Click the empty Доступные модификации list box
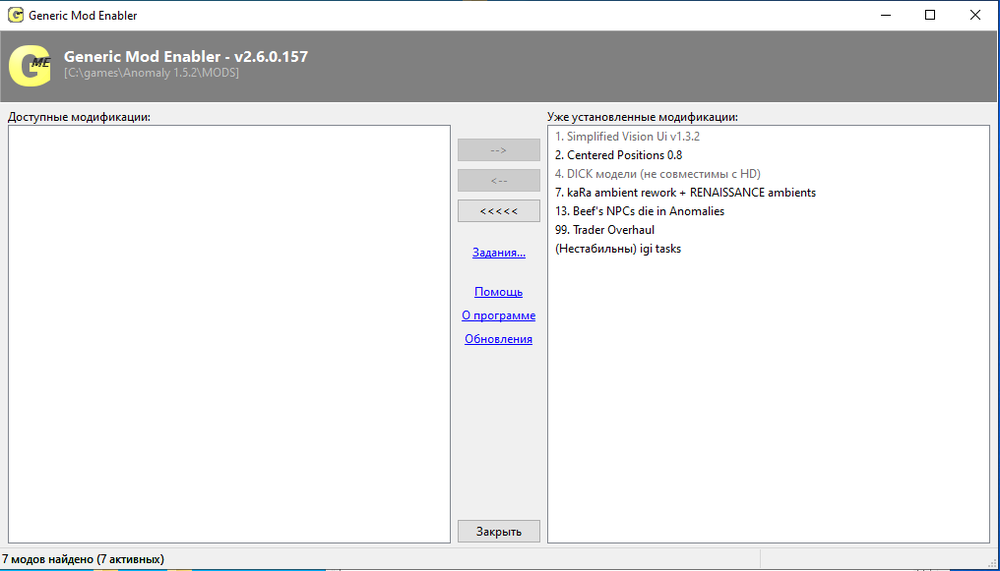The width and height of the screenshot is (1000, 571). click(x=229, y=334)
